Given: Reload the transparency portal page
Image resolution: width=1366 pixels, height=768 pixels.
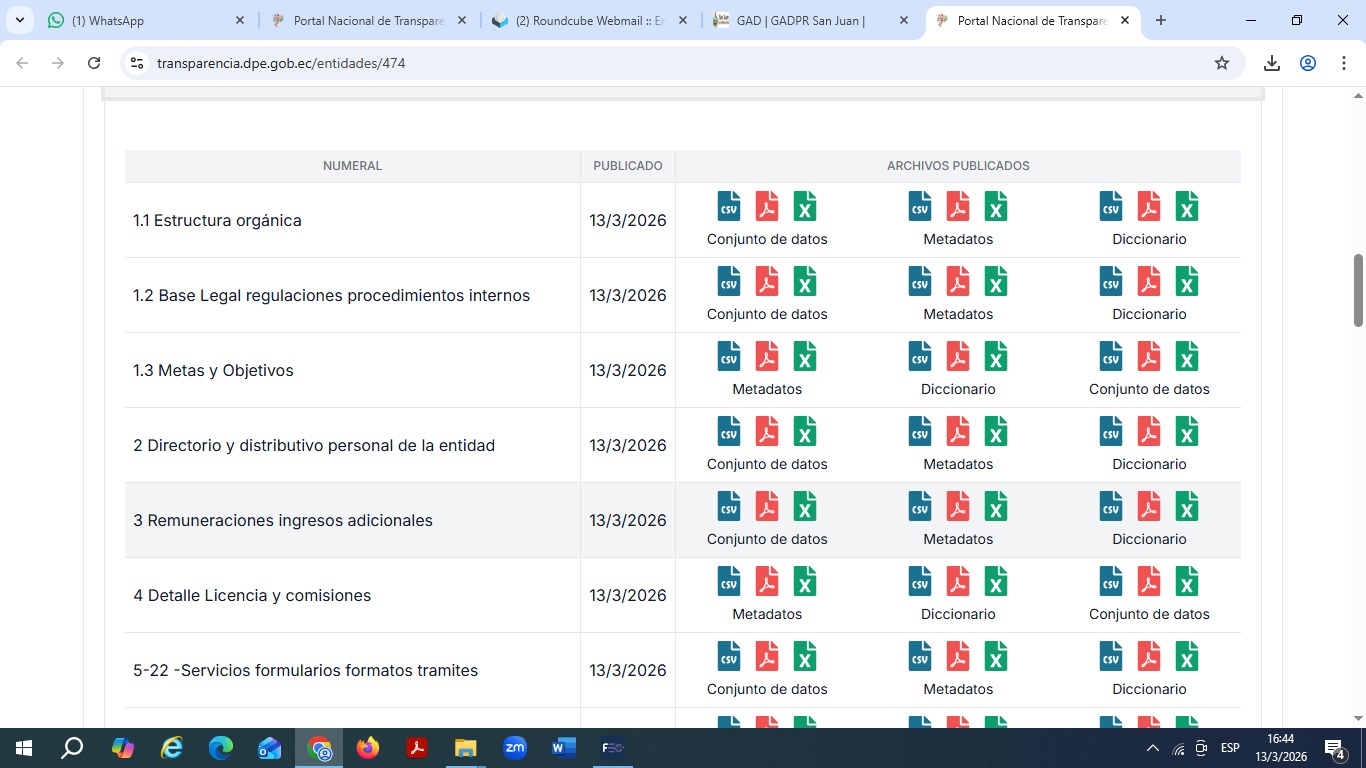Looking at the screenshot, I should pyautogui.click(x=94, y=63).
